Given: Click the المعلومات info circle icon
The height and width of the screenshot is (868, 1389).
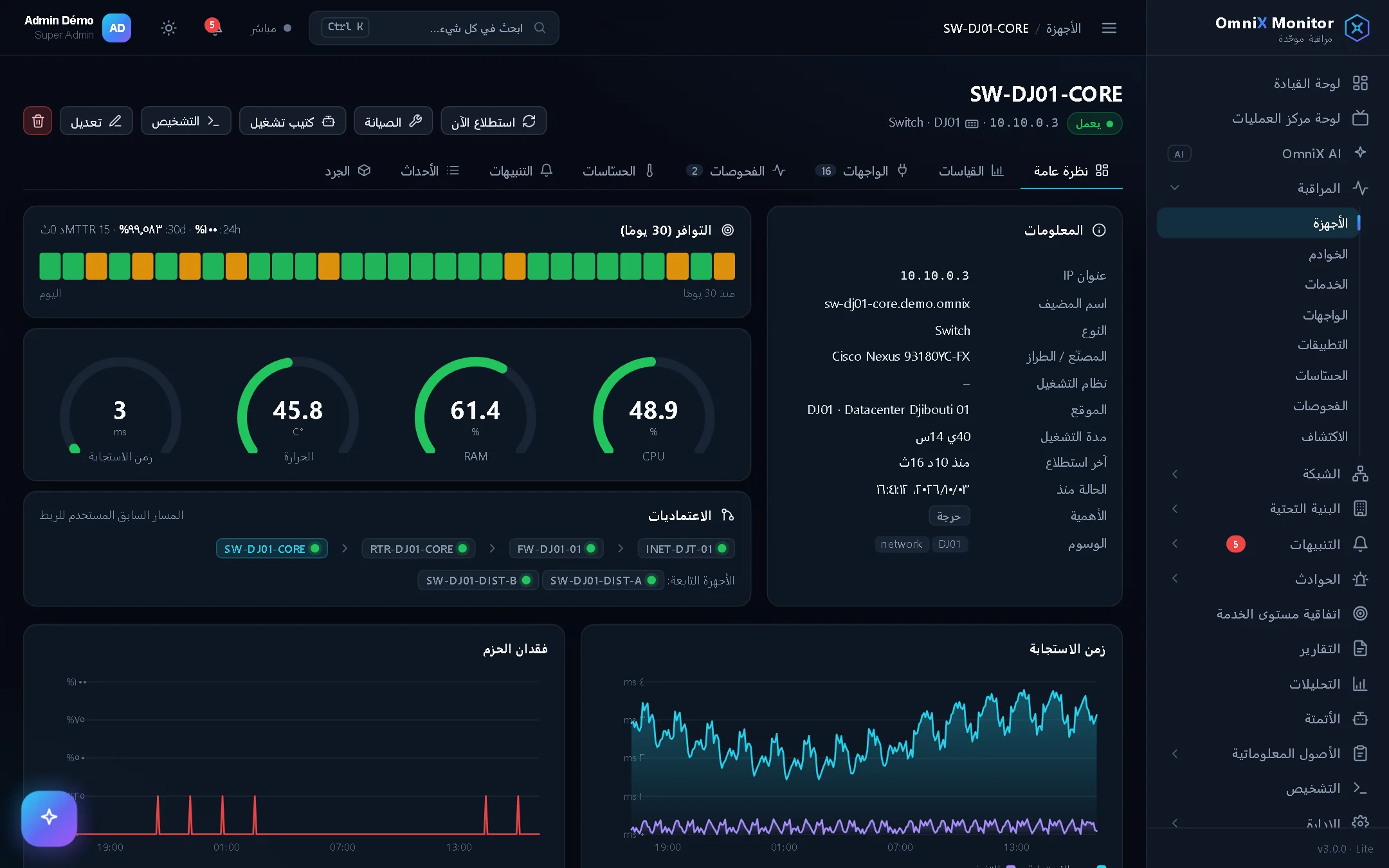Looking at the screenshot, I should tap(1099, 230).
